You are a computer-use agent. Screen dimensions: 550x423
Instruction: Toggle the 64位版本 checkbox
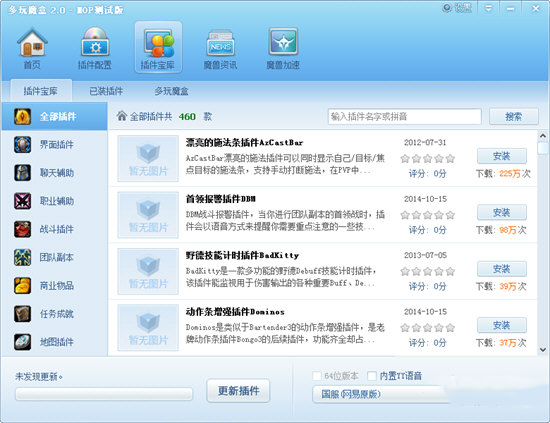[317, 376]
